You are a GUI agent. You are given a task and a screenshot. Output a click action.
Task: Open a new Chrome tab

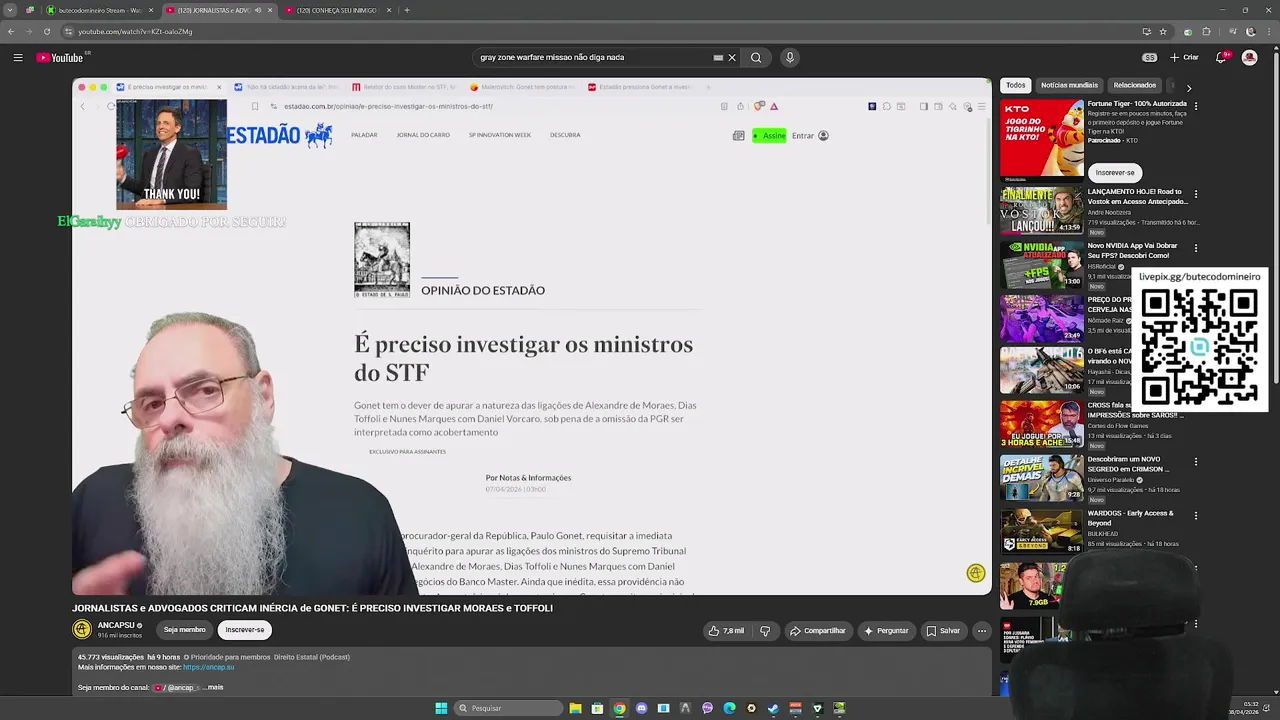pyautogui.click(x=407, y=10)
